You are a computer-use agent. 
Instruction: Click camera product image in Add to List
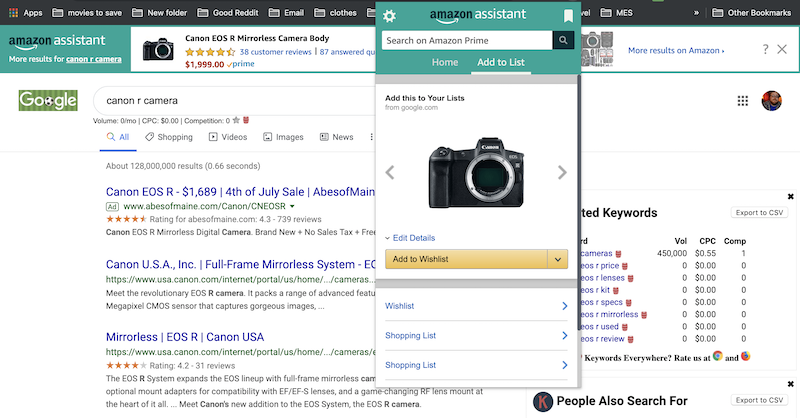(x=476, y=173)
